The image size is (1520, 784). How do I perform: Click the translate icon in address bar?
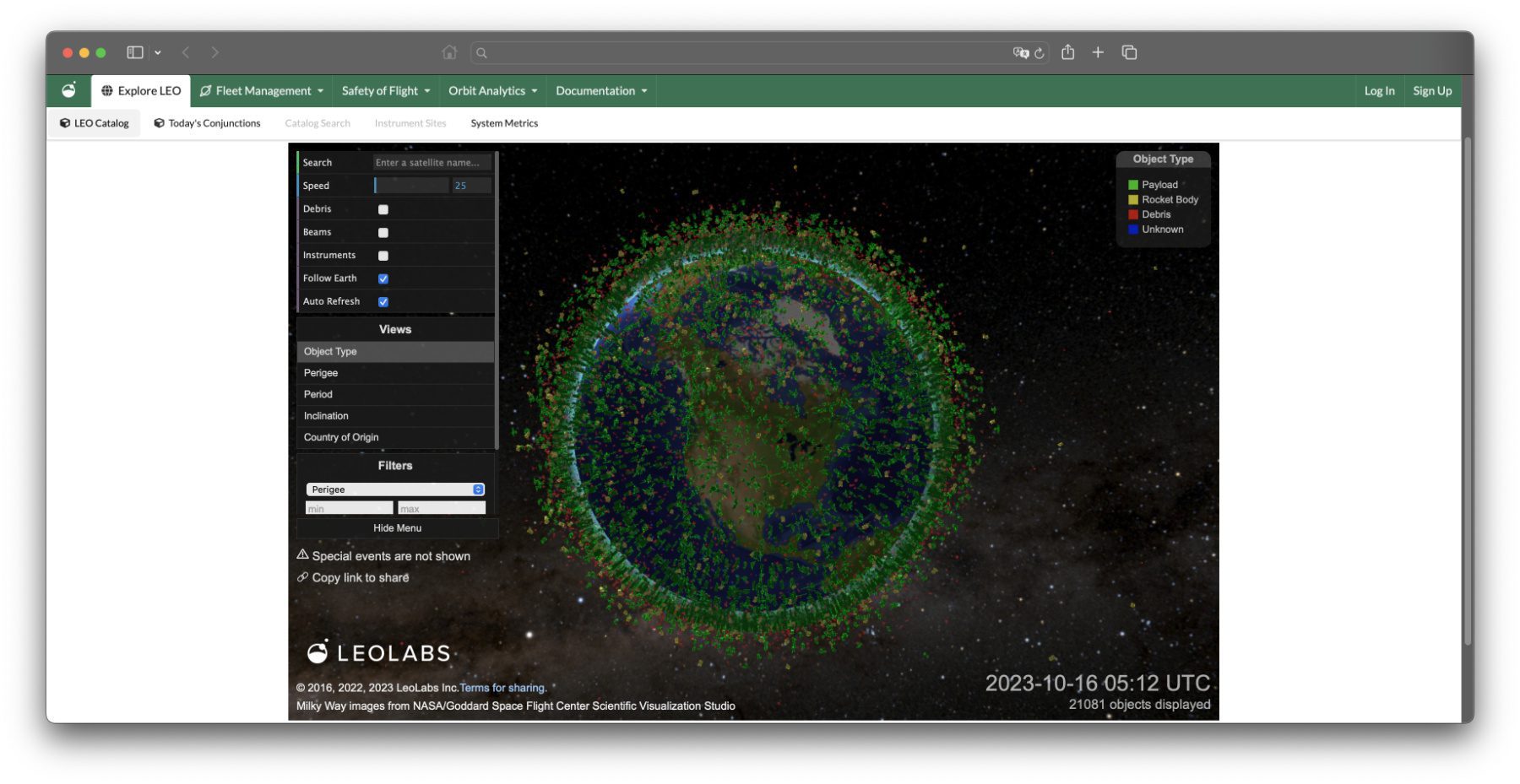[x=1020, y=53]
